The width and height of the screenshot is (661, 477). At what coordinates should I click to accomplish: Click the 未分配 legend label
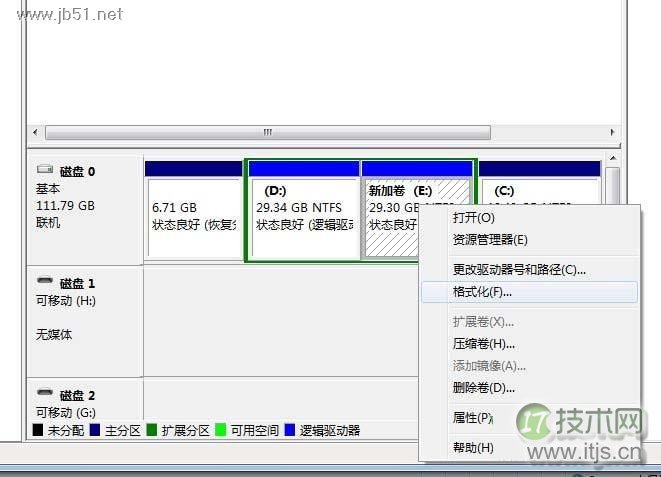point(66,431)
